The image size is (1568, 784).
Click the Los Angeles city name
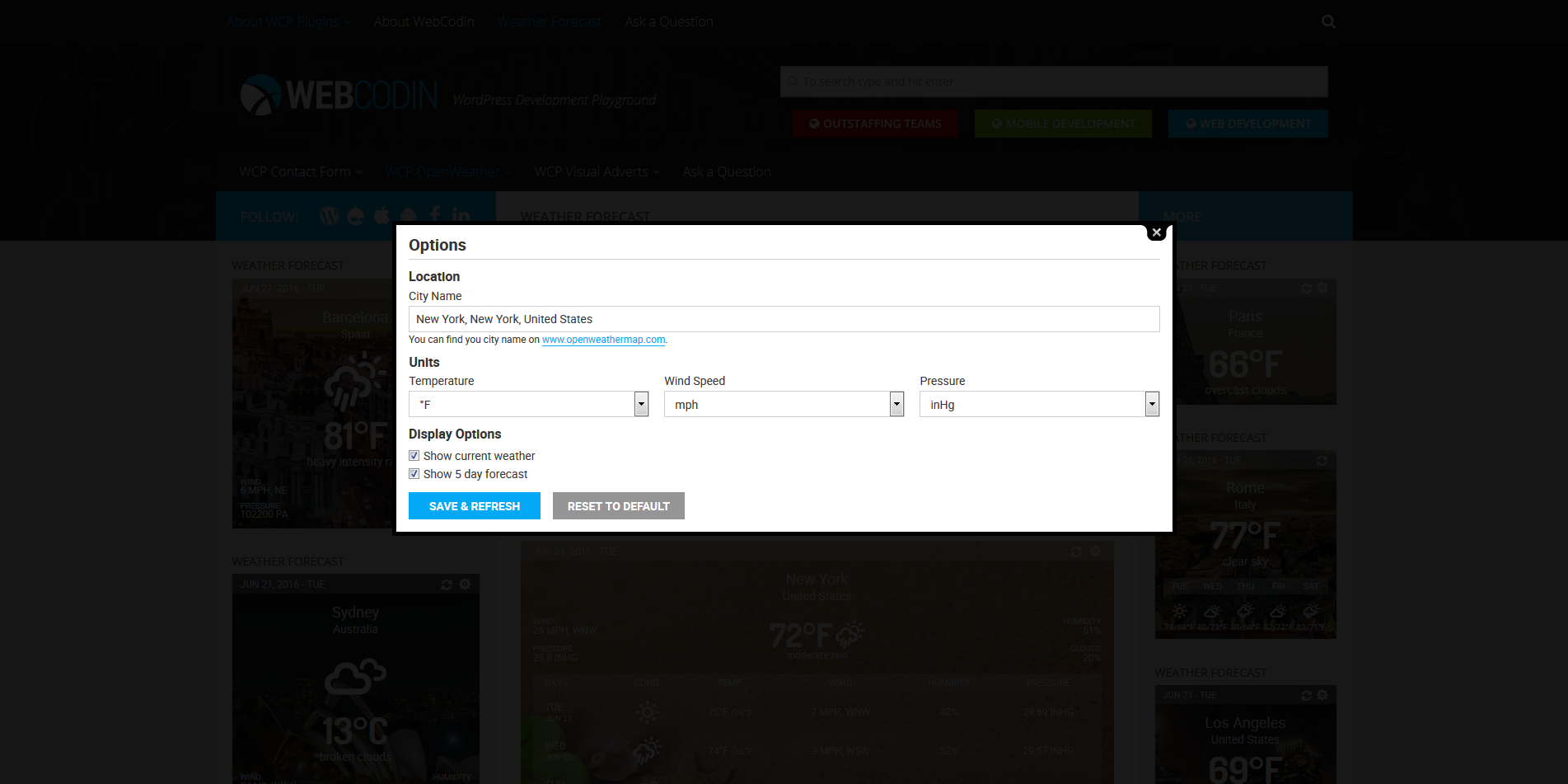click(1245, 723)
